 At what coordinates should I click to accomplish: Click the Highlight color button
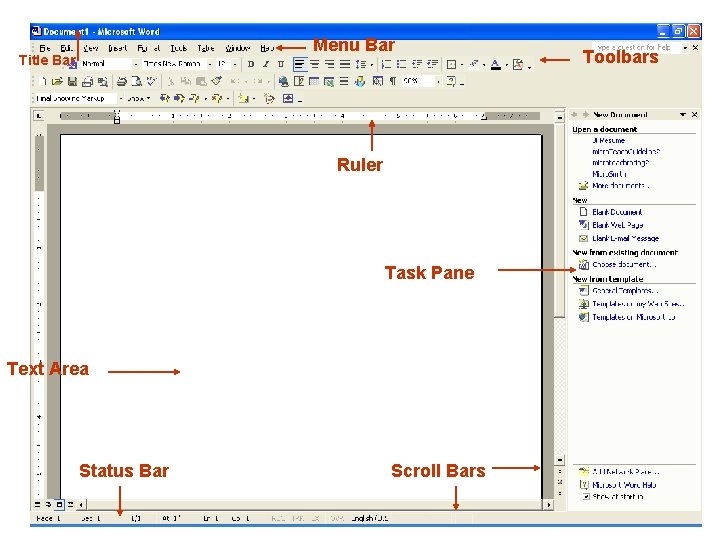(x=474, y=64)
